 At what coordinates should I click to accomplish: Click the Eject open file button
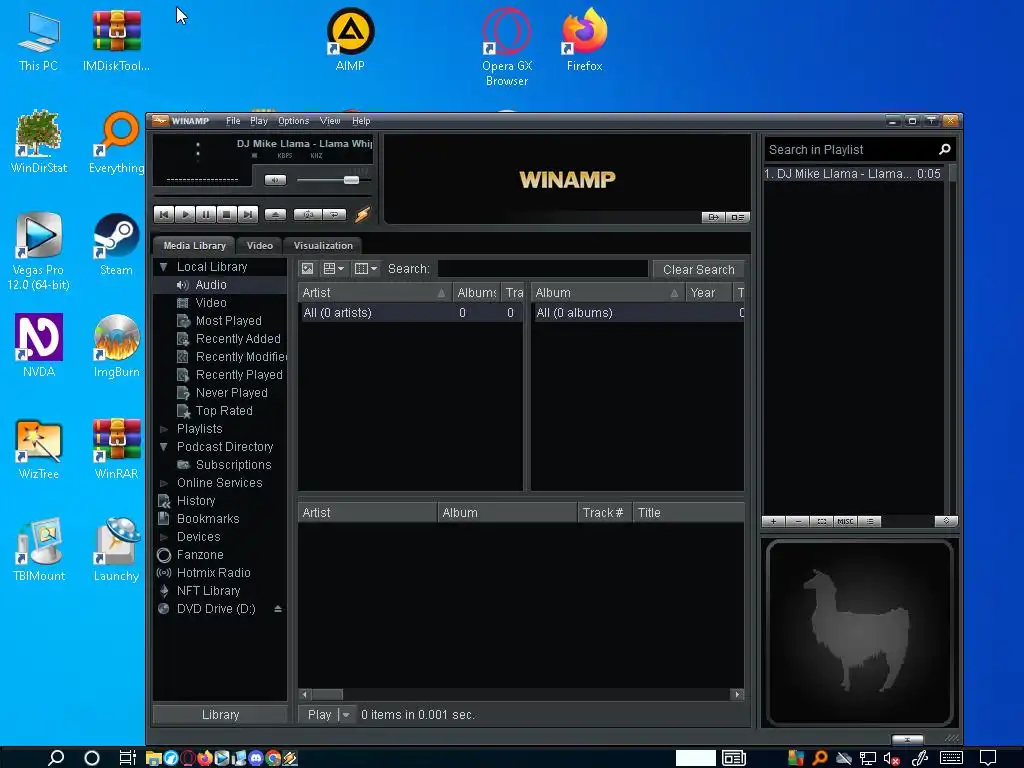(275, 214)
